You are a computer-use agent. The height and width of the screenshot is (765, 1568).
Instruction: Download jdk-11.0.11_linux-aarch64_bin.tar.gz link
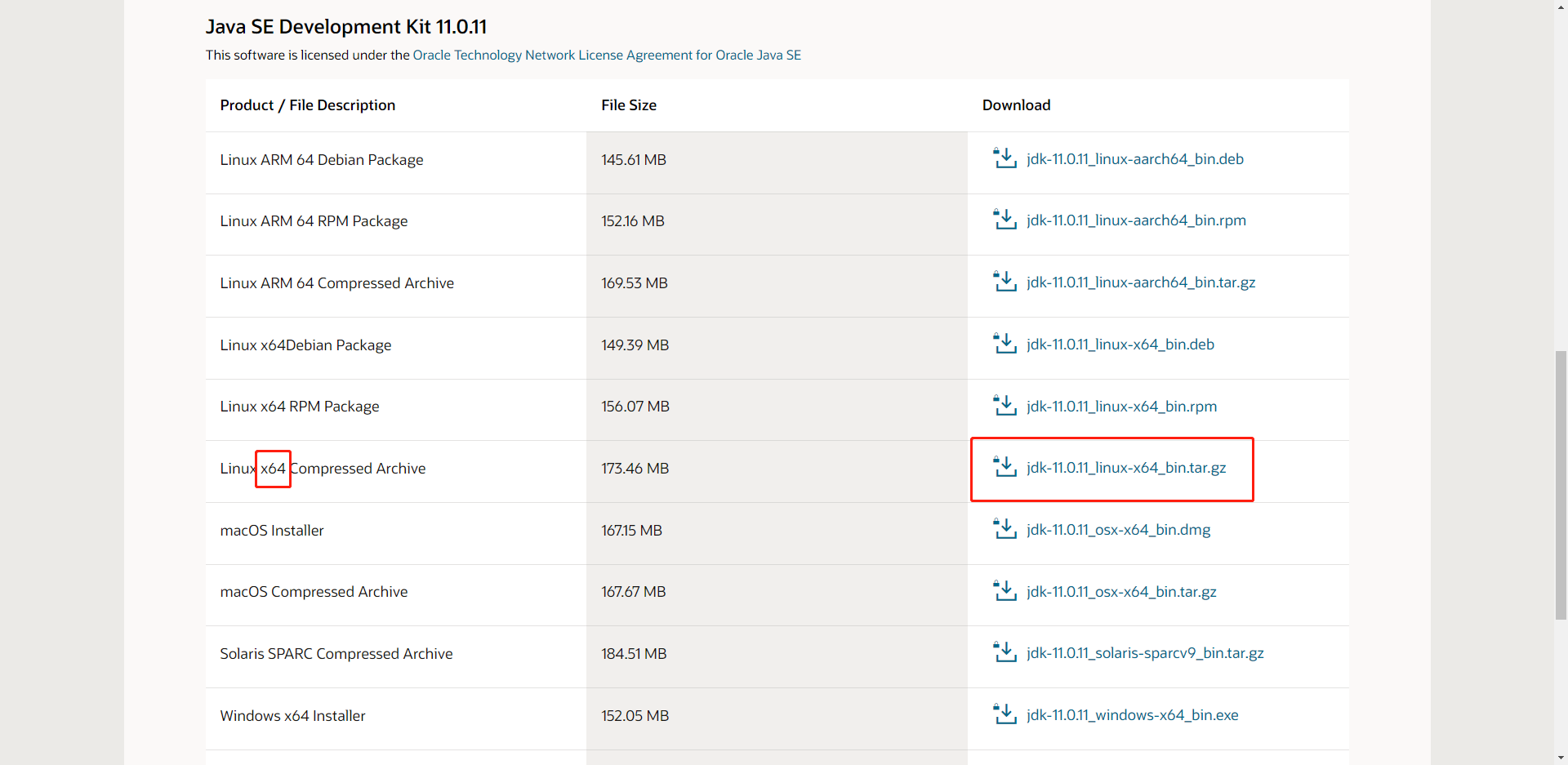(1141, 282)
